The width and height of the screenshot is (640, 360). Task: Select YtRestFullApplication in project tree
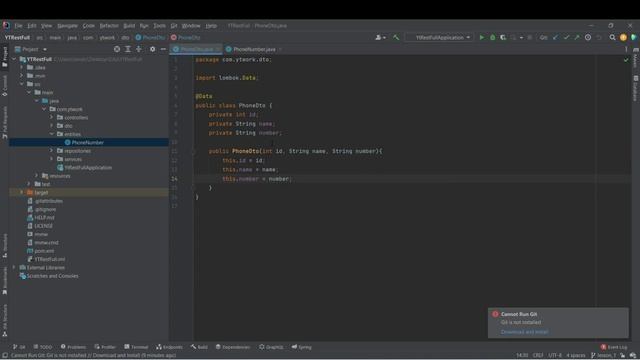tap(89, 167)
